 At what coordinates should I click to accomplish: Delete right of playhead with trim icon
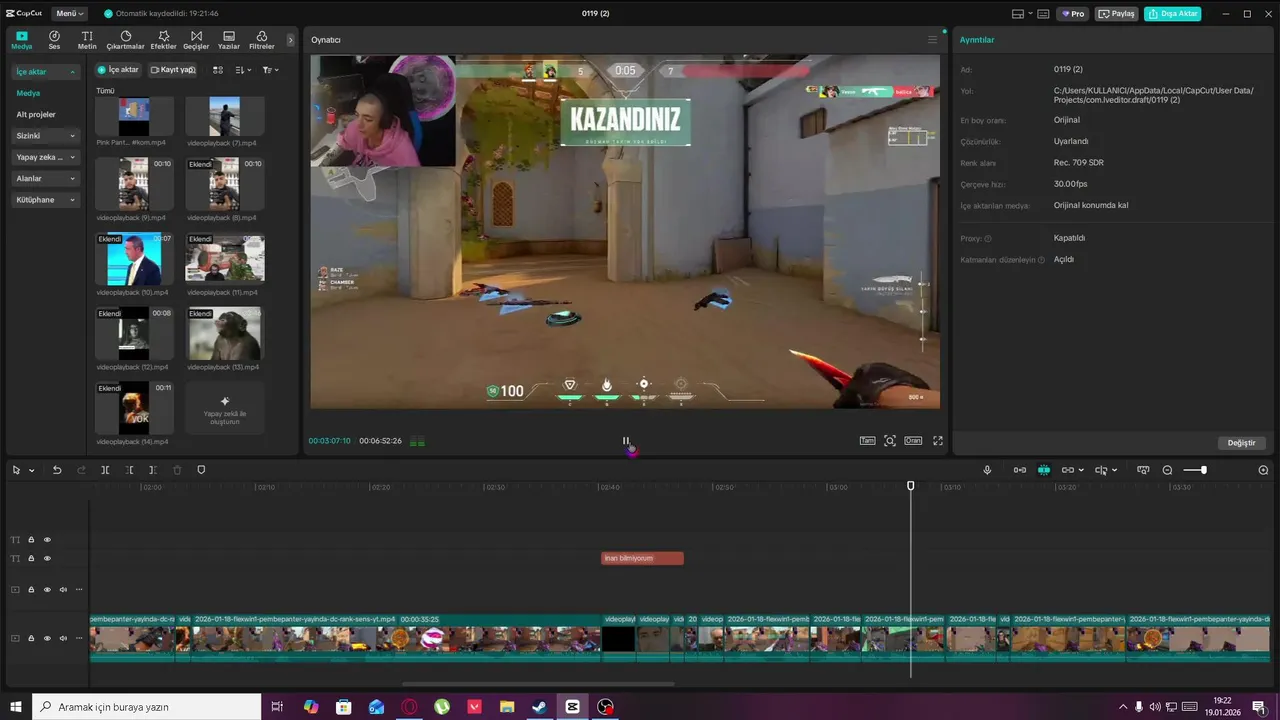click(x=153, y=470)
